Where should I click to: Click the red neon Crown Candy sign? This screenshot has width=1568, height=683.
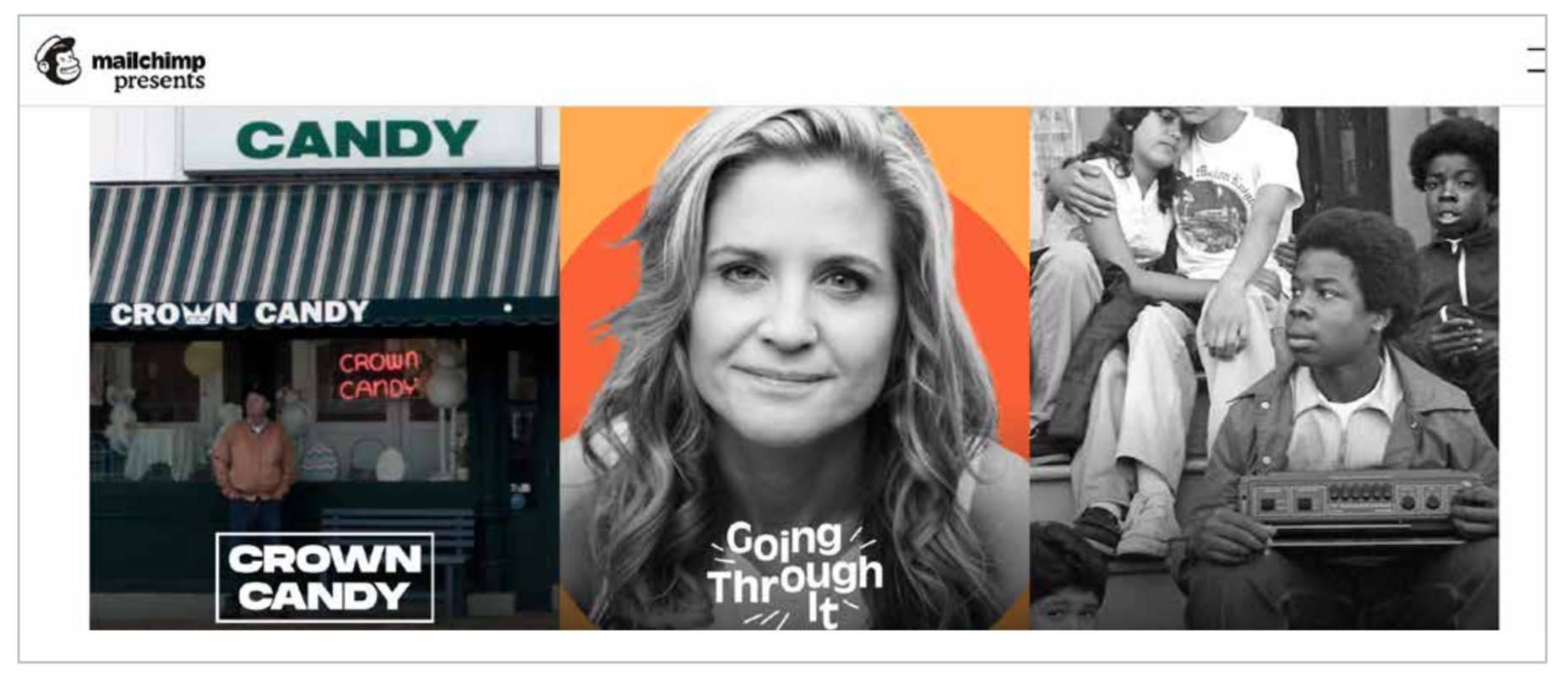click(378, 374)
